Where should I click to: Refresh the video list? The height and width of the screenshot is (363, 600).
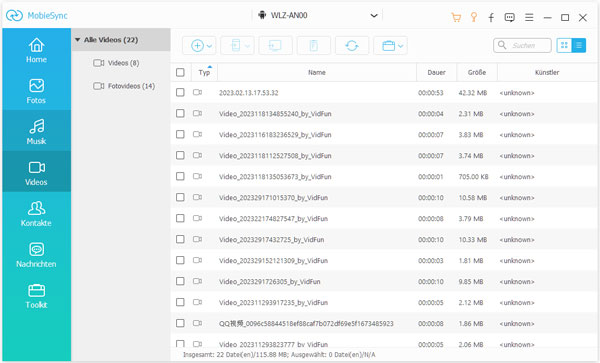352,46
